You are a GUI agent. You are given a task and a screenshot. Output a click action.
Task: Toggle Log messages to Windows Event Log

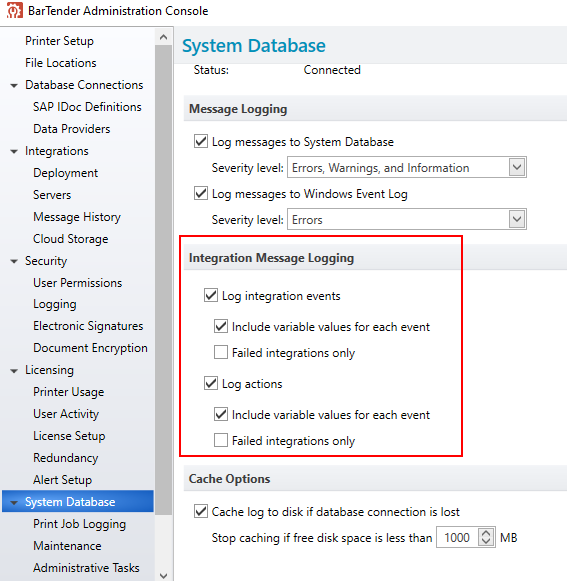point(201,193)
